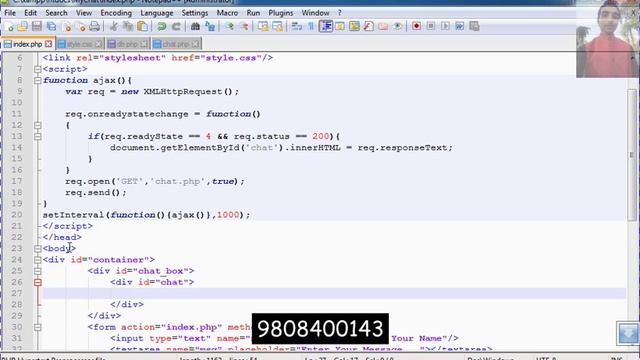Cut selection with scissors icon
The width and height of the screenshot is (640, 360).
113,27
